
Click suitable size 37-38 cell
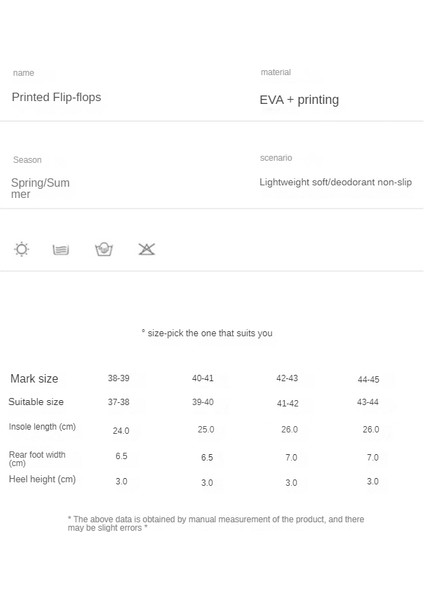(119, 402)
